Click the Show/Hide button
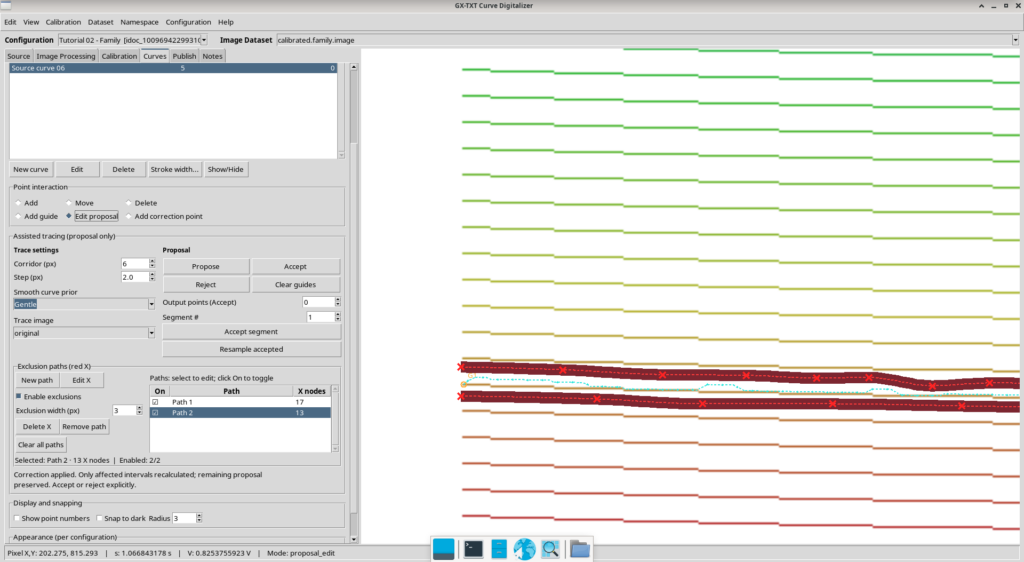The image size is (1024, 562). [x=225, y=169]
